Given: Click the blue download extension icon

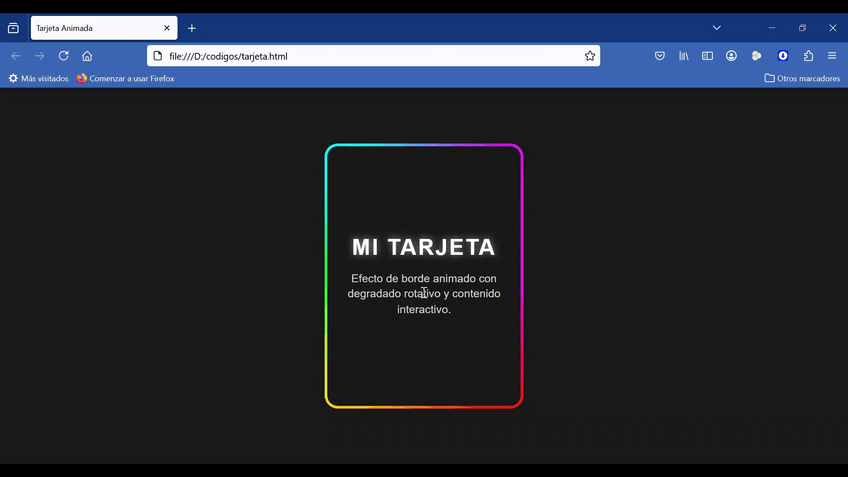Looking at the screenshot, I should click(x=783, y=56).
